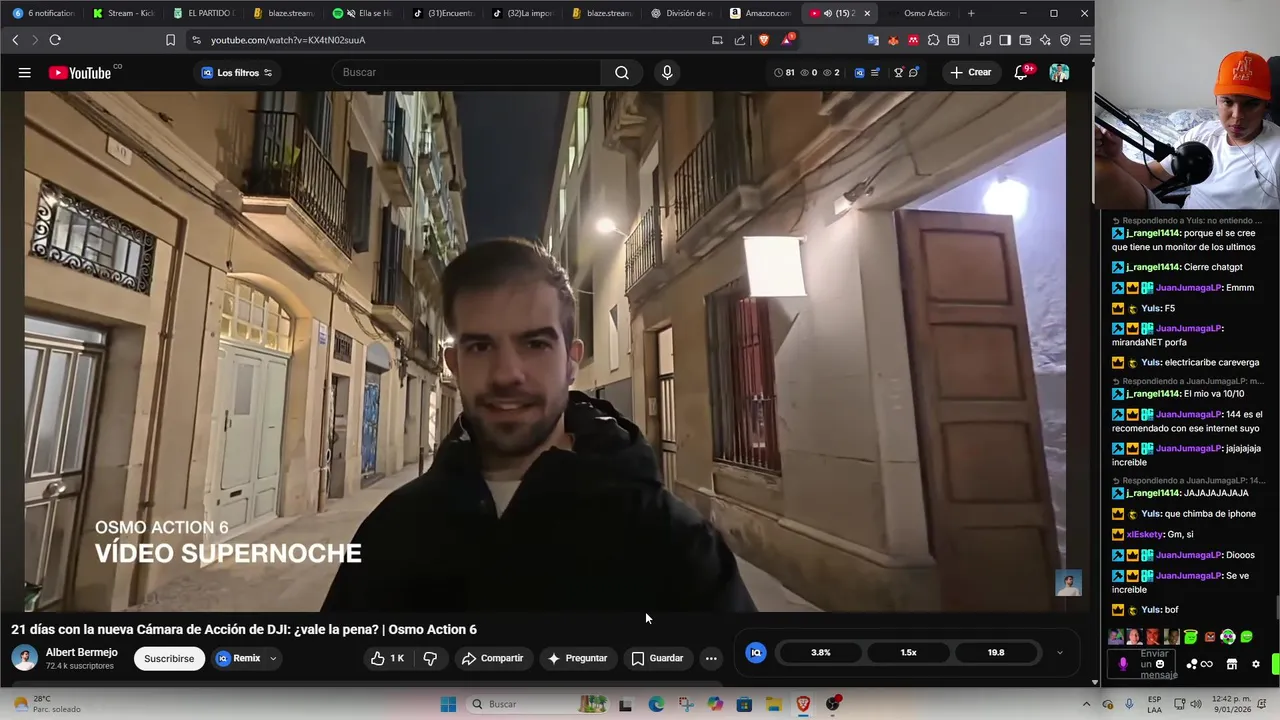Go back in browser history
The image size is (1280, 720).
[x=15, y=40]
